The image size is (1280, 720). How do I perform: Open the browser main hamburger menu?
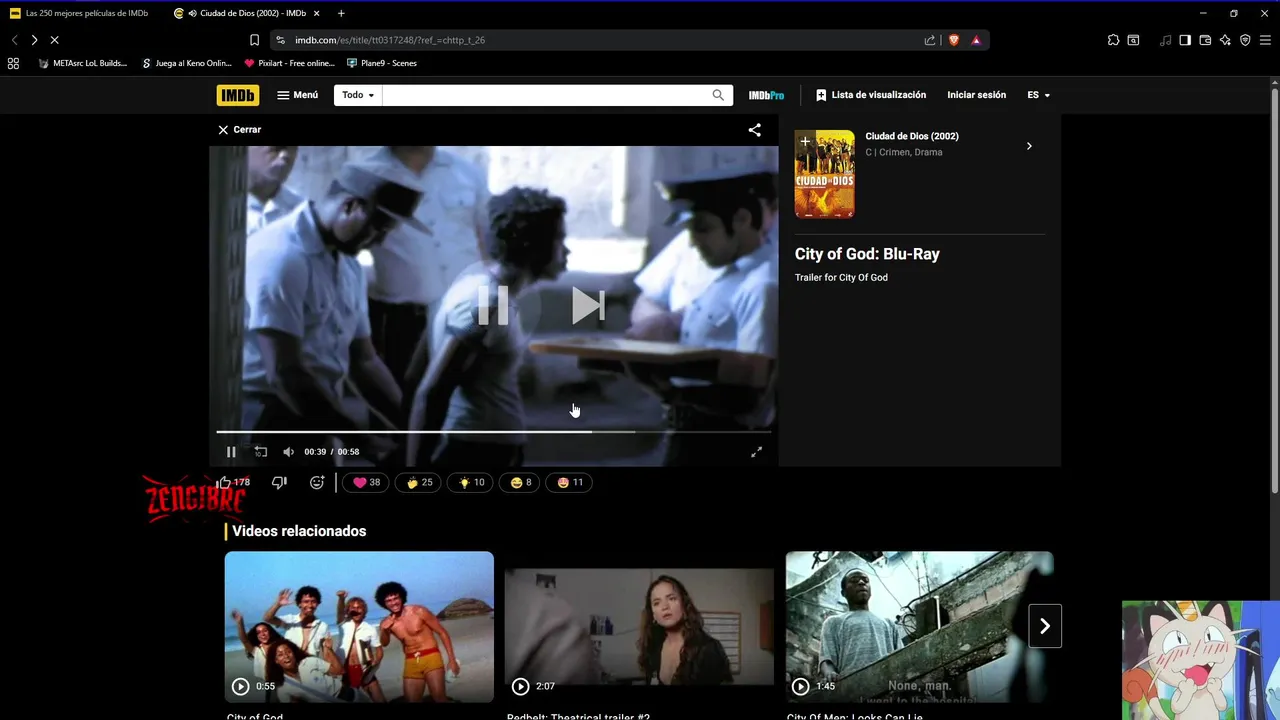click(x=1265, y=40)
